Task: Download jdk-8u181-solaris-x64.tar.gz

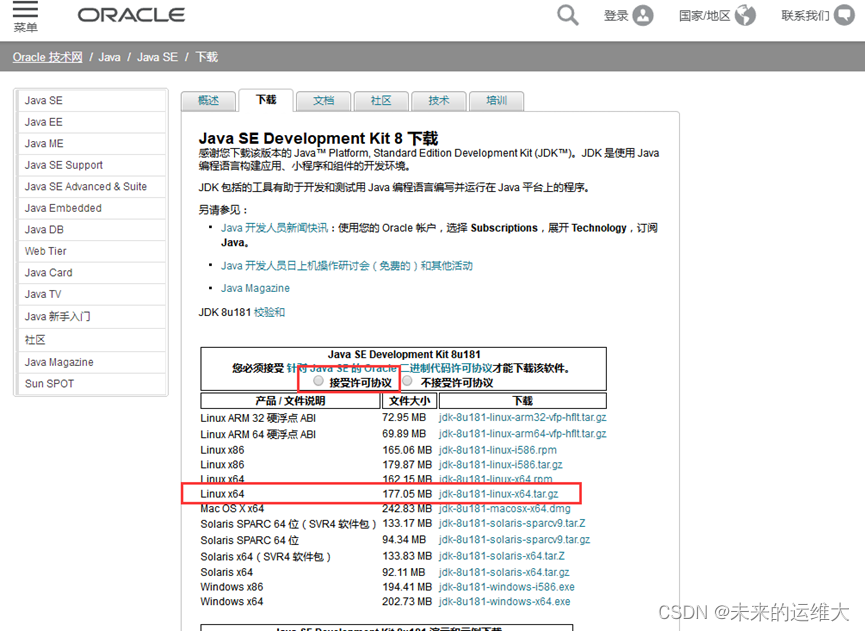Action: tap(504, 573)
